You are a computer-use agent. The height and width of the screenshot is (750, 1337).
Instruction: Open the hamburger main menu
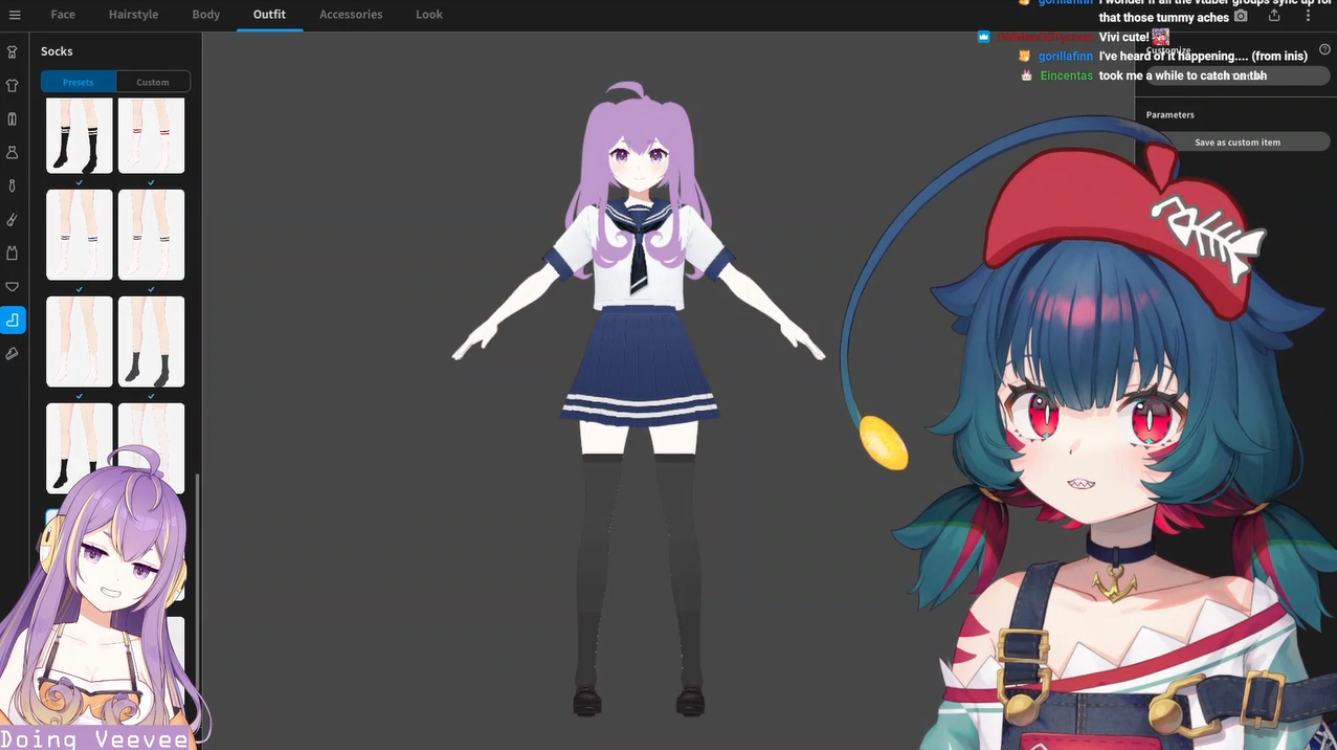[14, 15]
